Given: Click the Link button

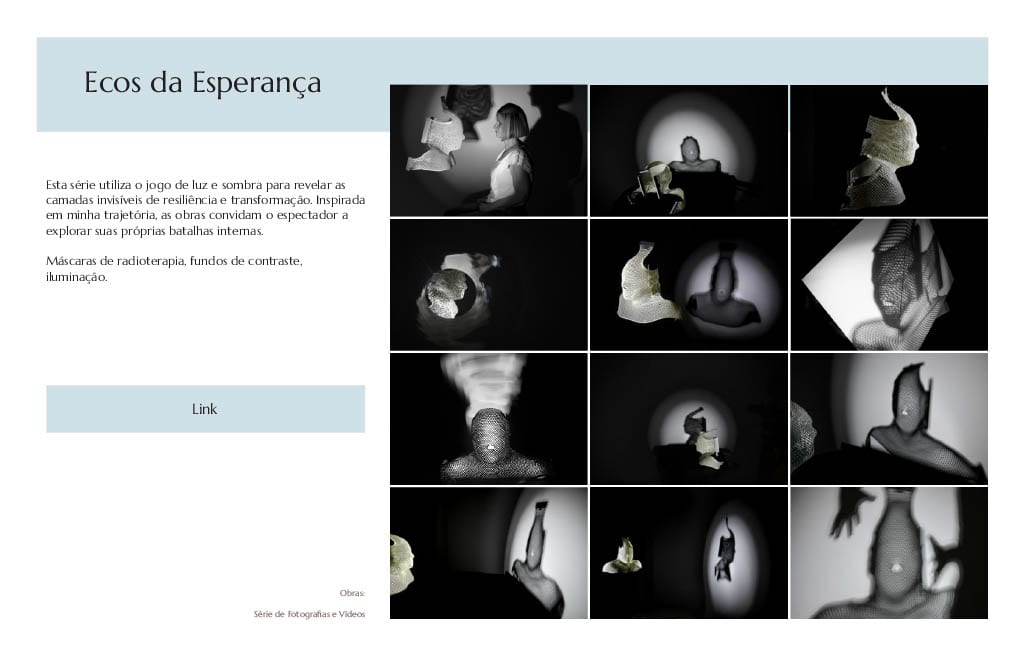Looking at the screenshot, I should click(x=205, y=409).
